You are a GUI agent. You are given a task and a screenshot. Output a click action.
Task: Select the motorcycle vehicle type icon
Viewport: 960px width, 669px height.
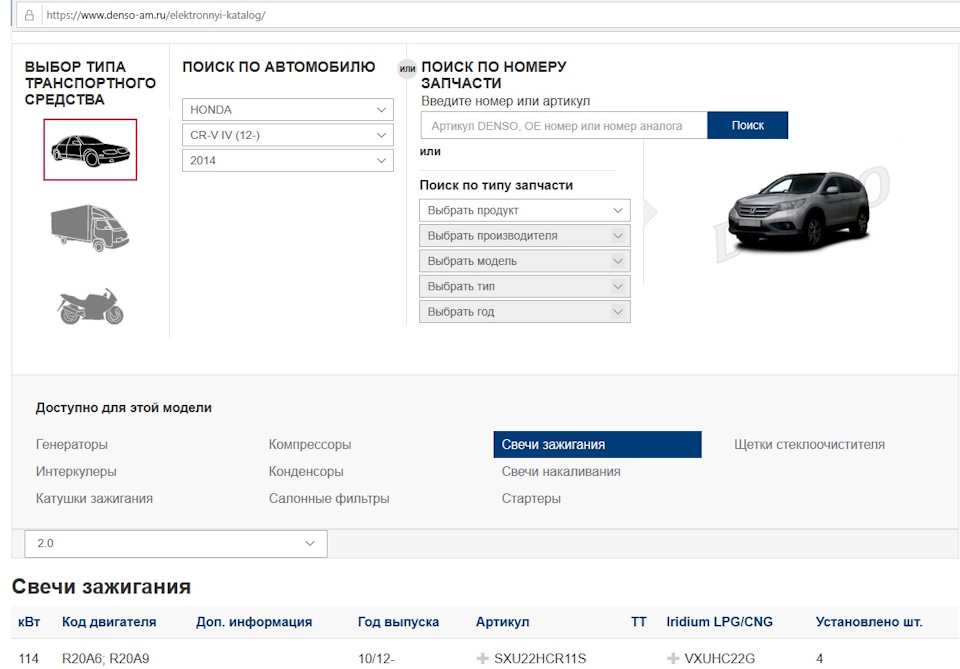(91, 305)
